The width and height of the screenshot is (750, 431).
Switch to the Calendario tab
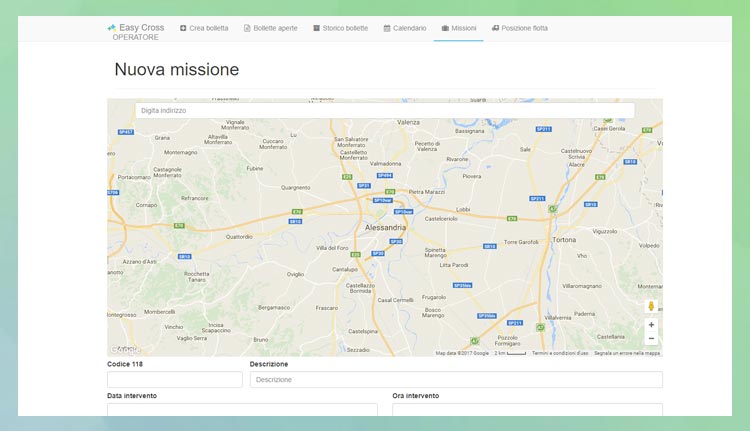tap(405, 28)
